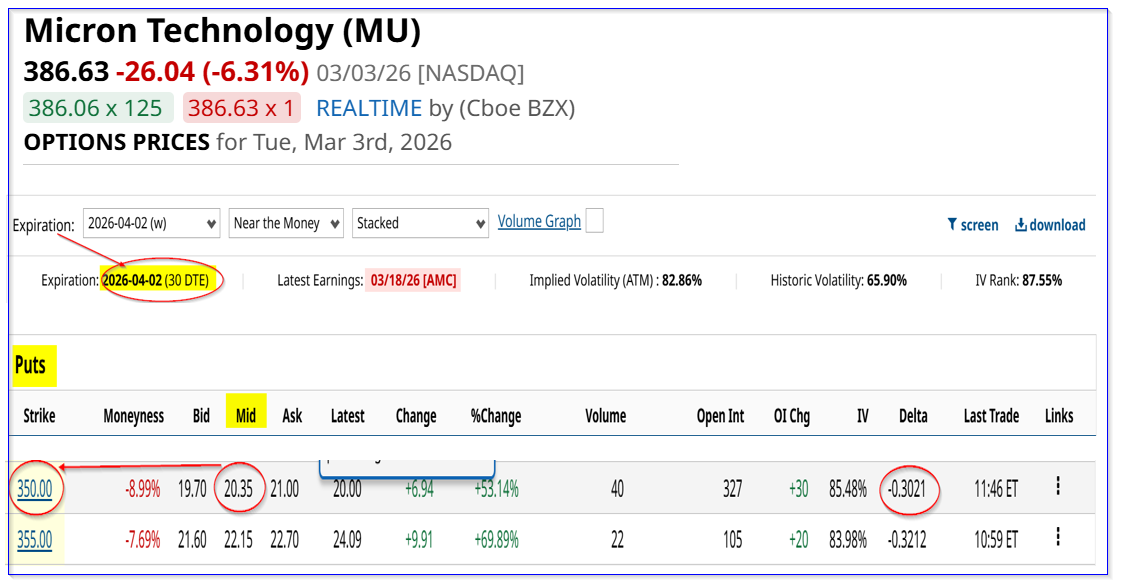Toggle the Volume Graph checkbox
Image resolution: width=1122 pixels, height=584 pixels.
point(594,221)
